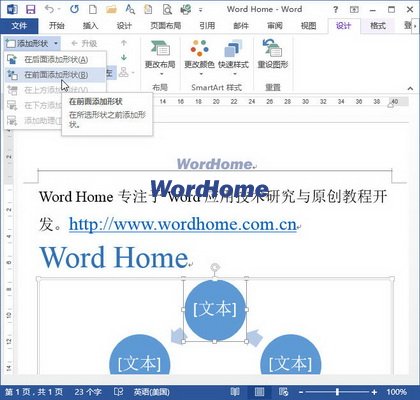
Task: Switch to the 页面布局 tab
Action: tap(166, 26)
